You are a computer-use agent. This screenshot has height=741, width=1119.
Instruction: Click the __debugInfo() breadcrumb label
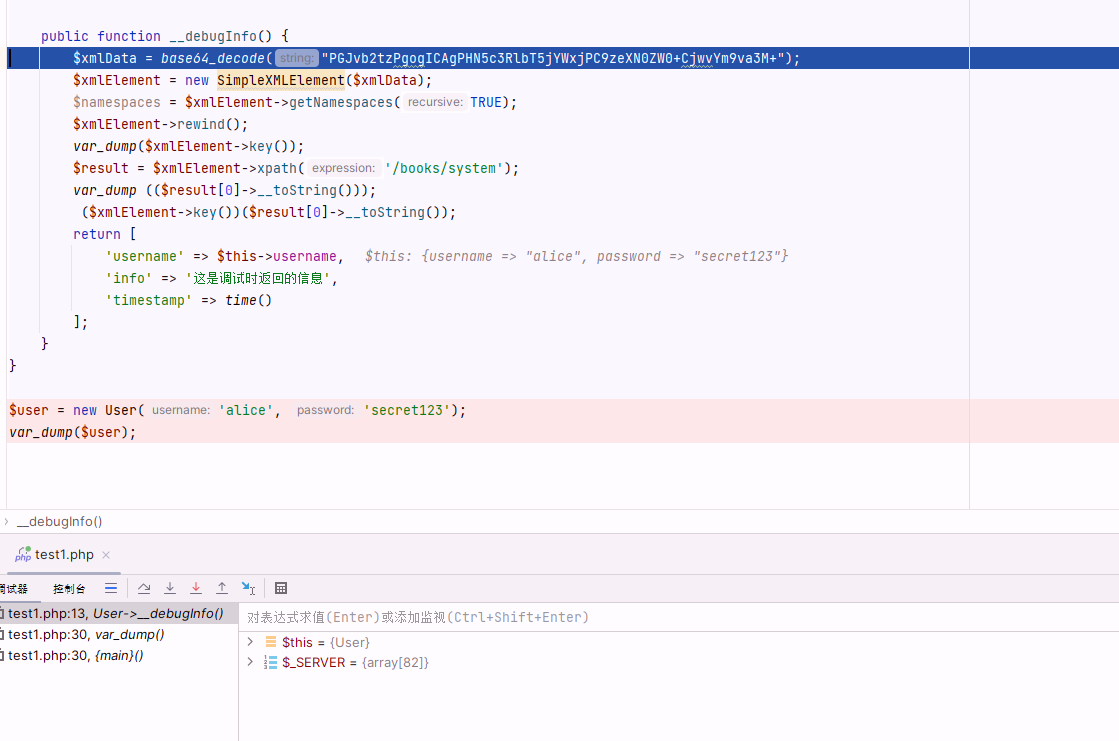click(60, 522)
